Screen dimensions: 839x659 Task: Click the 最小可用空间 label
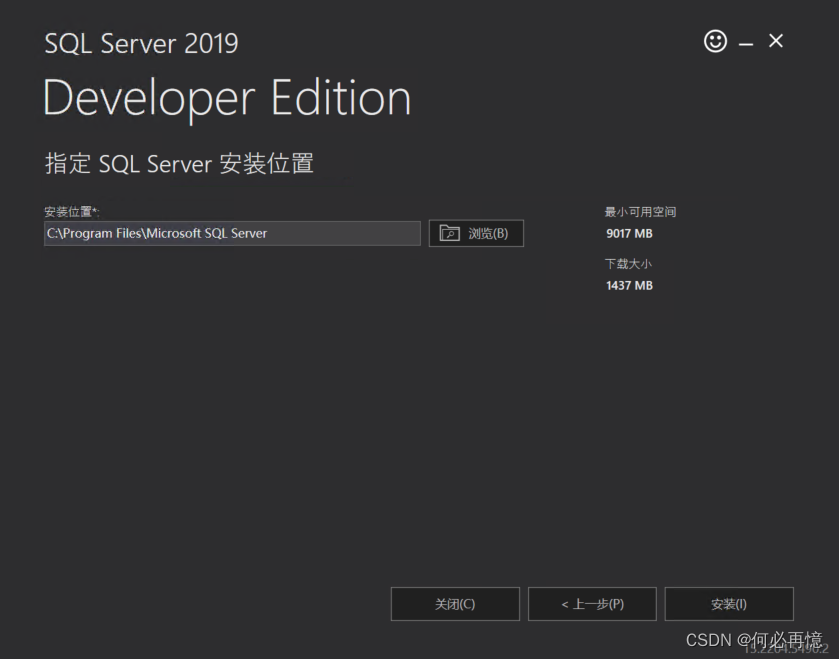640,212
